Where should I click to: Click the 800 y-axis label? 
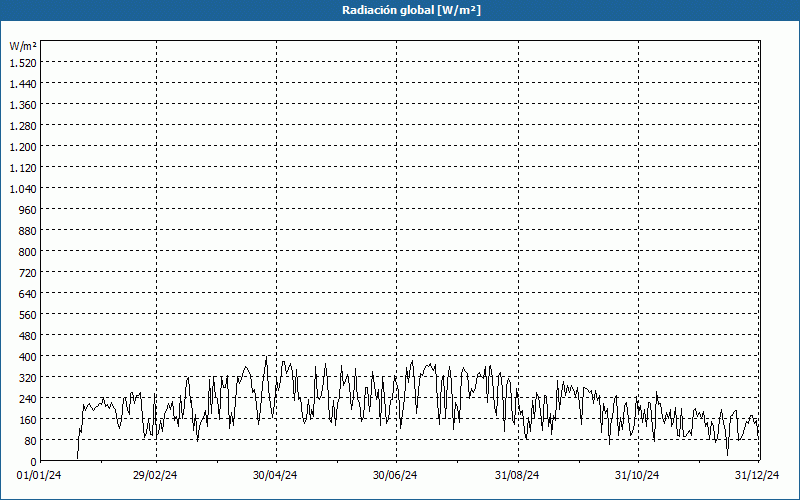click(29, 252)
